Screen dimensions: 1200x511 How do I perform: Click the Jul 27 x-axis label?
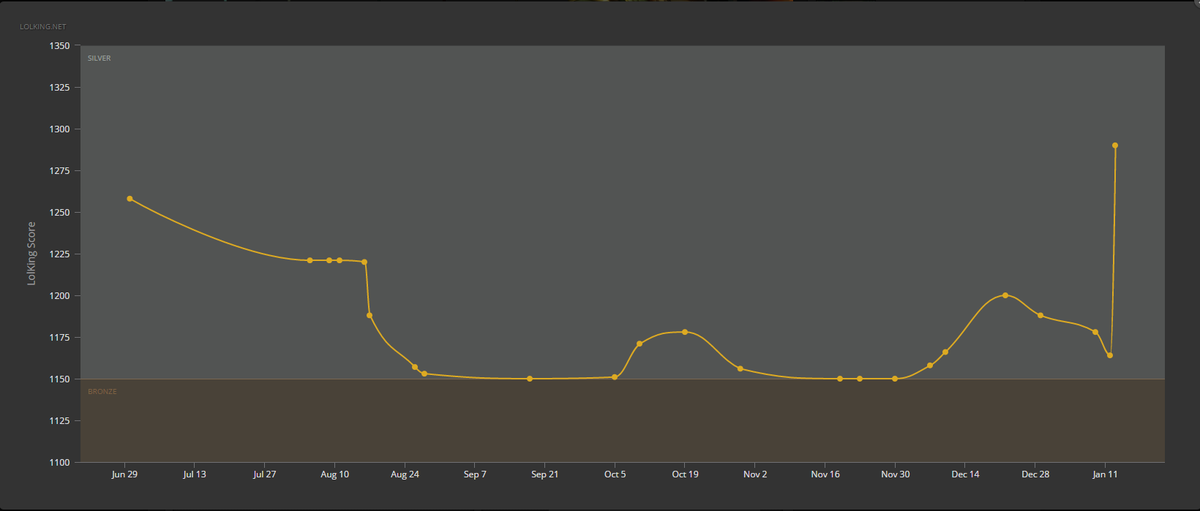[265, 474]
